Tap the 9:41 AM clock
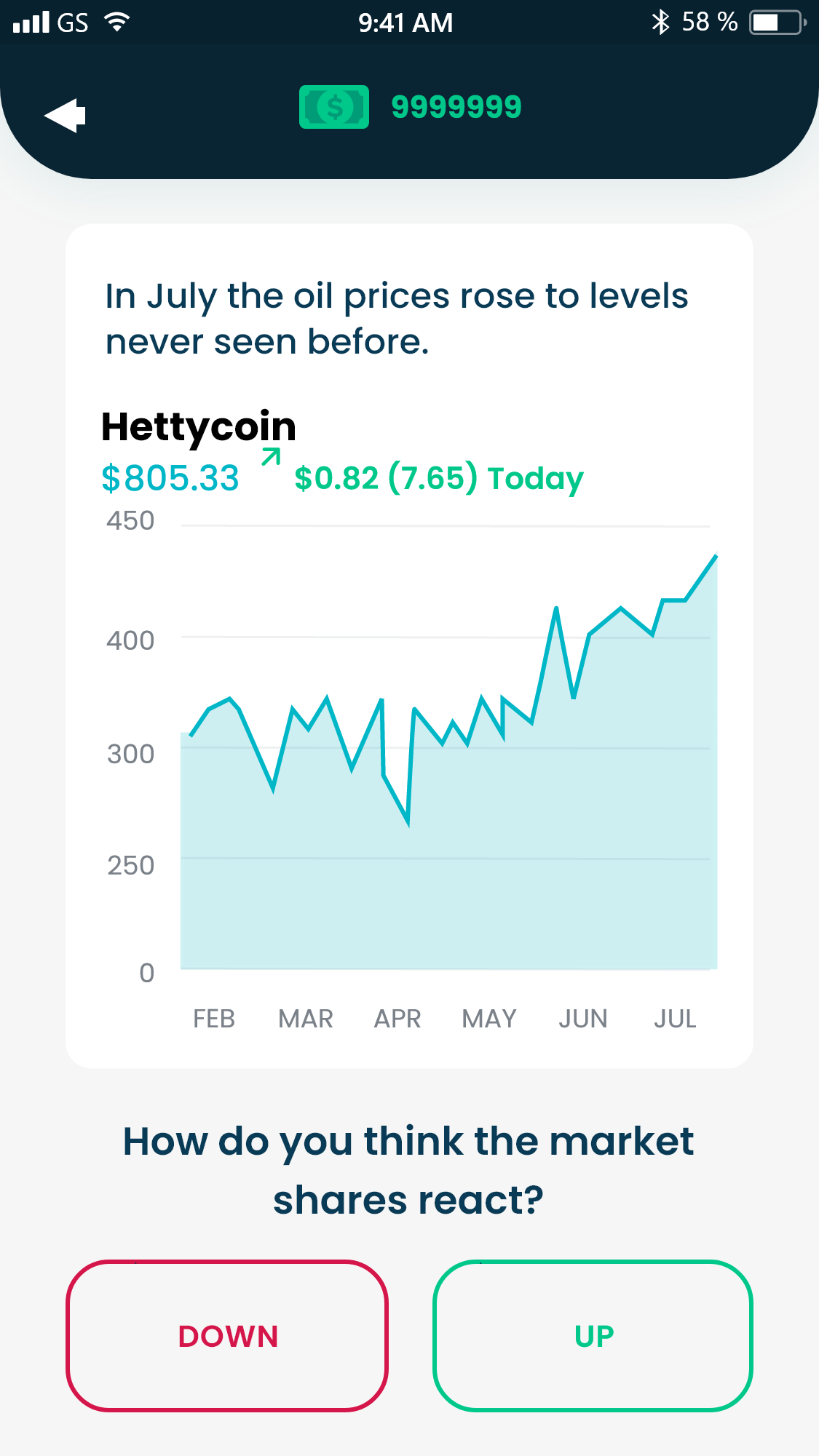 click(x=405, y=23)
